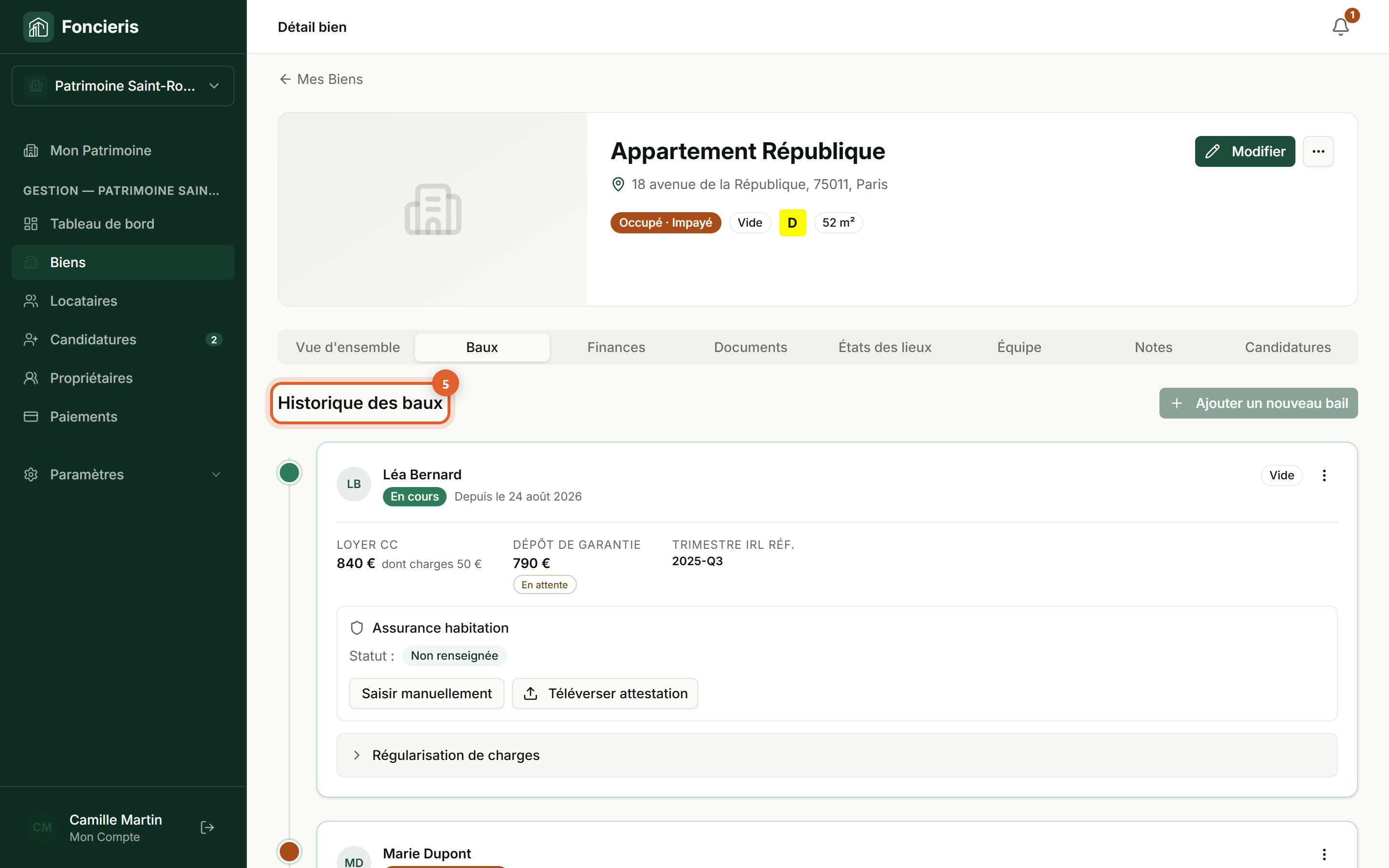Open Marie Dupont lease kebab menu
The height and width of the screenshot is (868, 1389).
[1324, 854]
